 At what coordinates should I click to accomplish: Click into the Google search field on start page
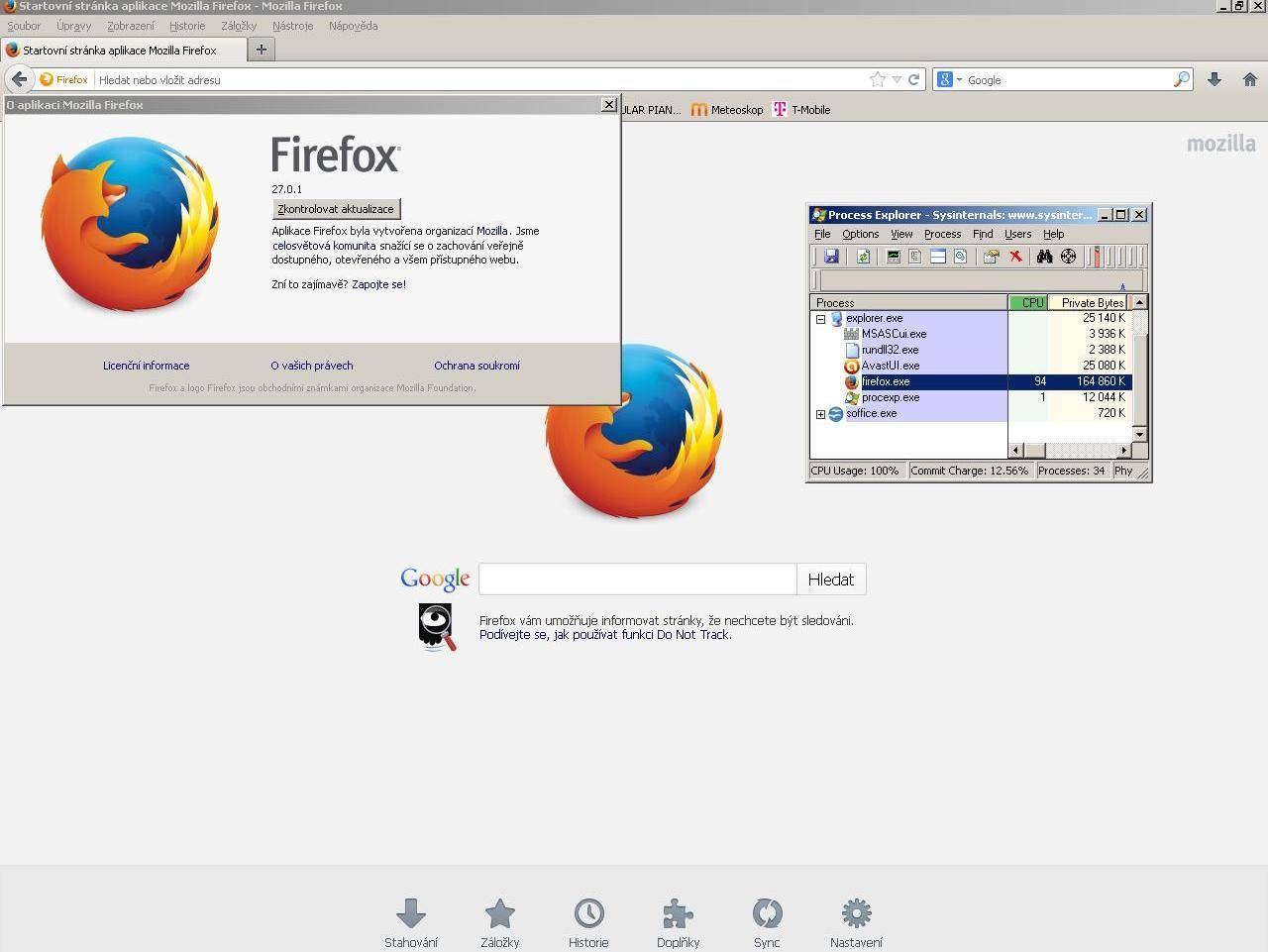[637, 580]
